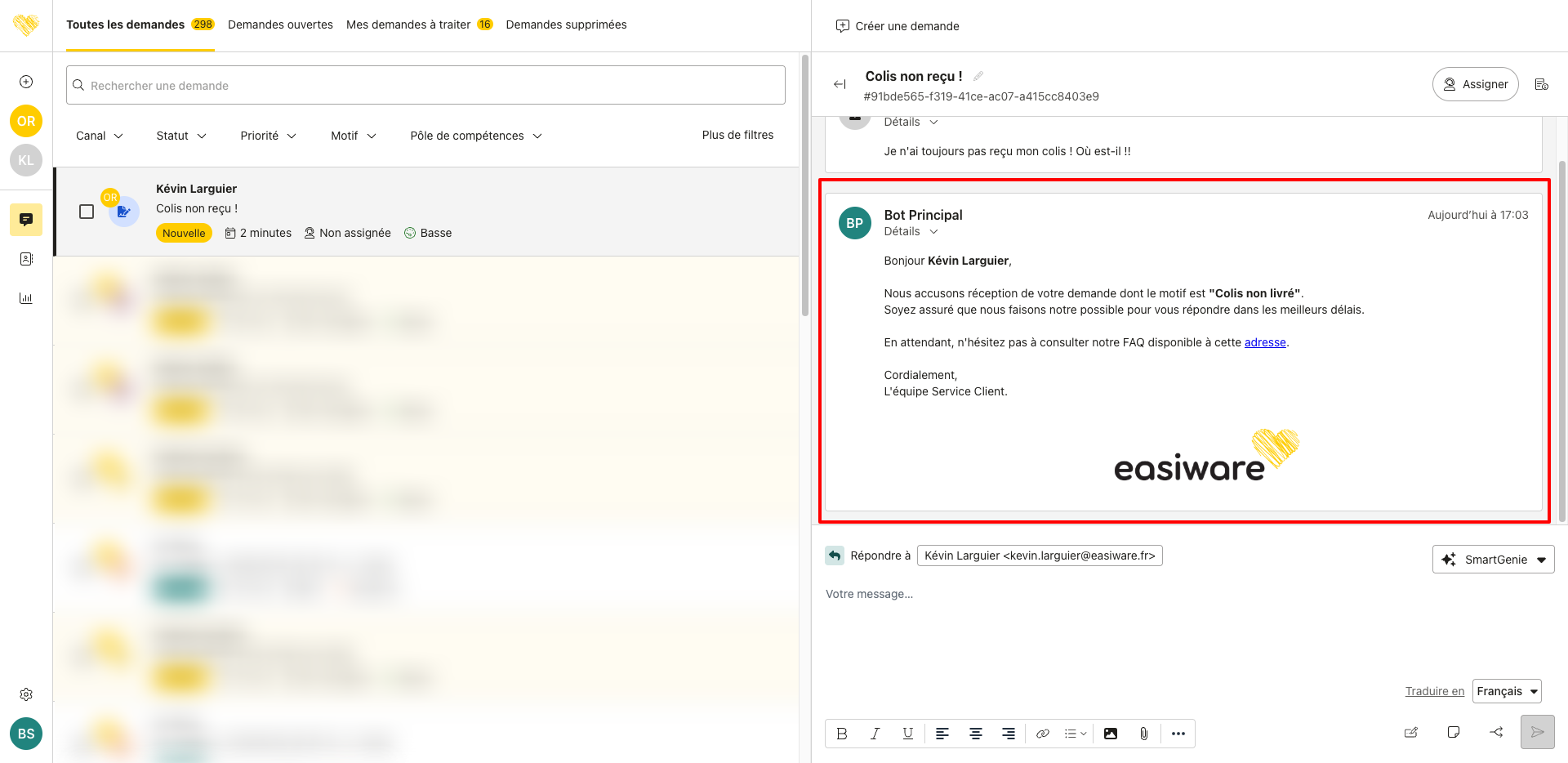Image resolution: width=1568 pixels, height=763 pixels.
Task: Insert an image into the reply
Action: pos(1111,734)
